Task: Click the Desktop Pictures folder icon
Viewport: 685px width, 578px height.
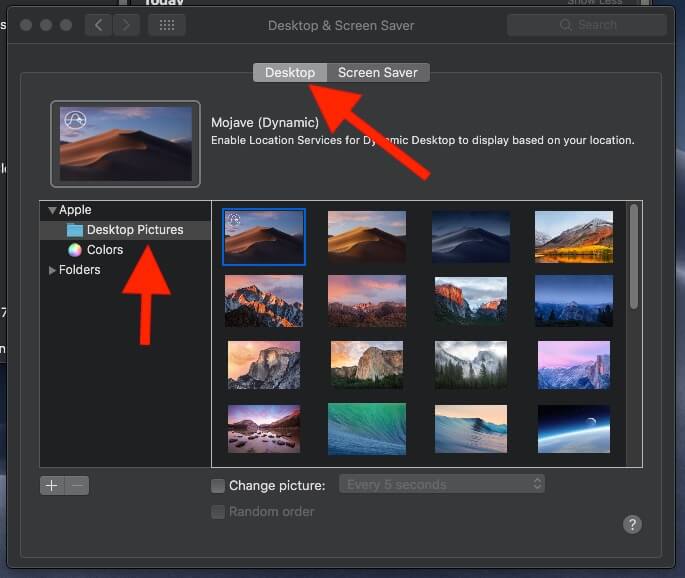Action: coord(75,230)
